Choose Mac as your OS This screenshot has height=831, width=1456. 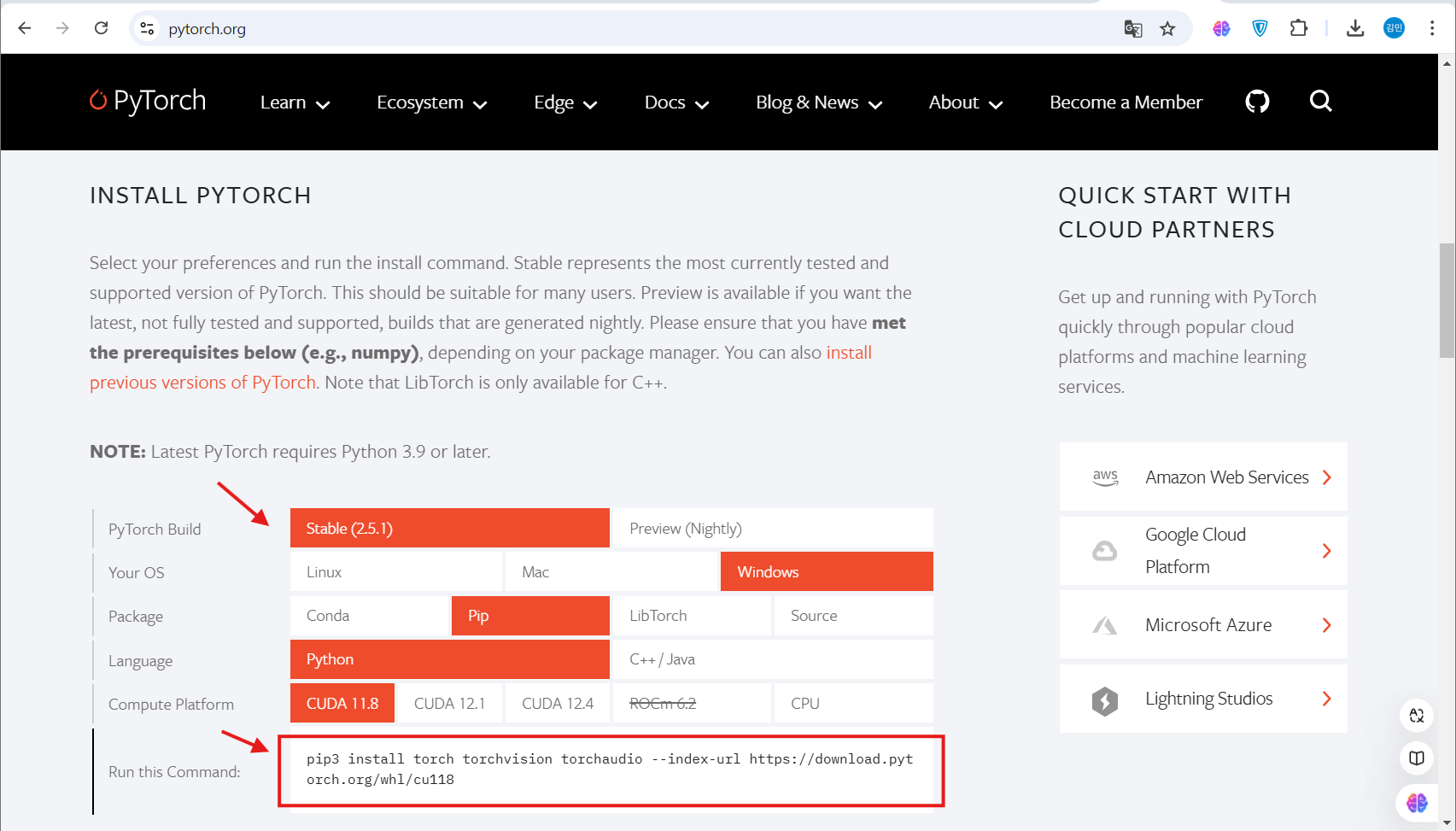[x=611, y=571]
